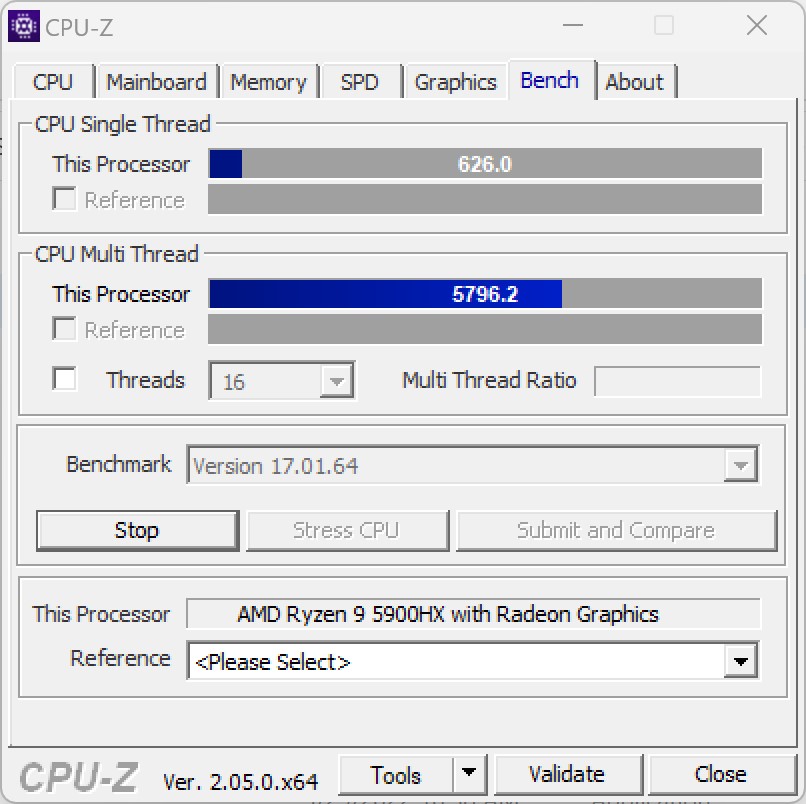
Task: Open the Mainboard tab
Action: 157,82
